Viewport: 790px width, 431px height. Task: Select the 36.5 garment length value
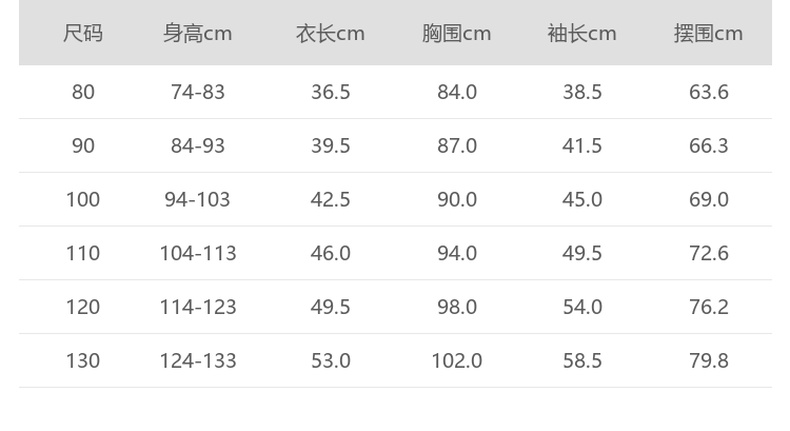pyautogui.click(x=331, y=92)
